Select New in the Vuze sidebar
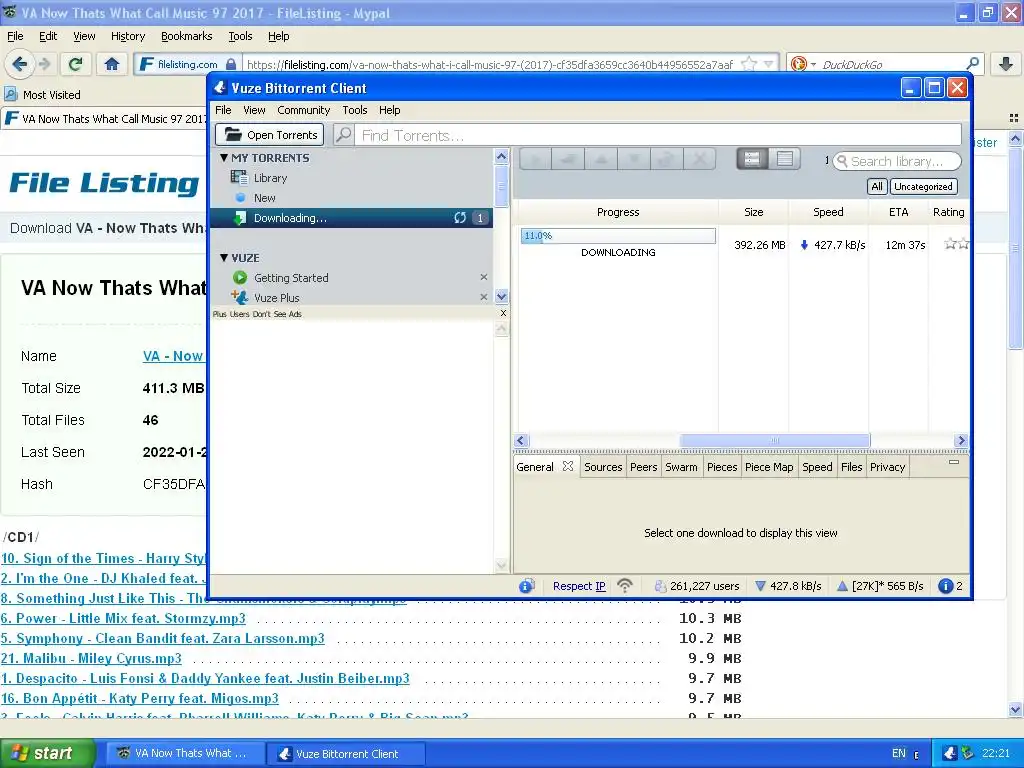Image resolution: width=1024 pixels, height=768 pixels. tap(264, 198)
